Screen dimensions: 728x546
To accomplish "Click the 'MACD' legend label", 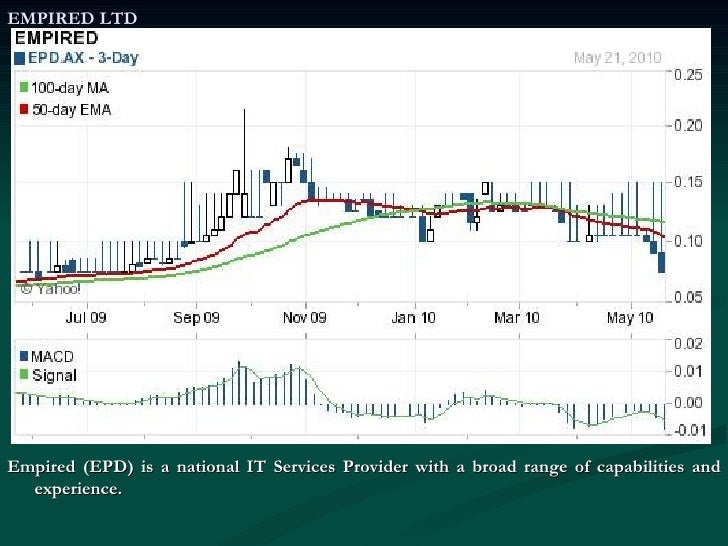I will [x=52, y=357].
